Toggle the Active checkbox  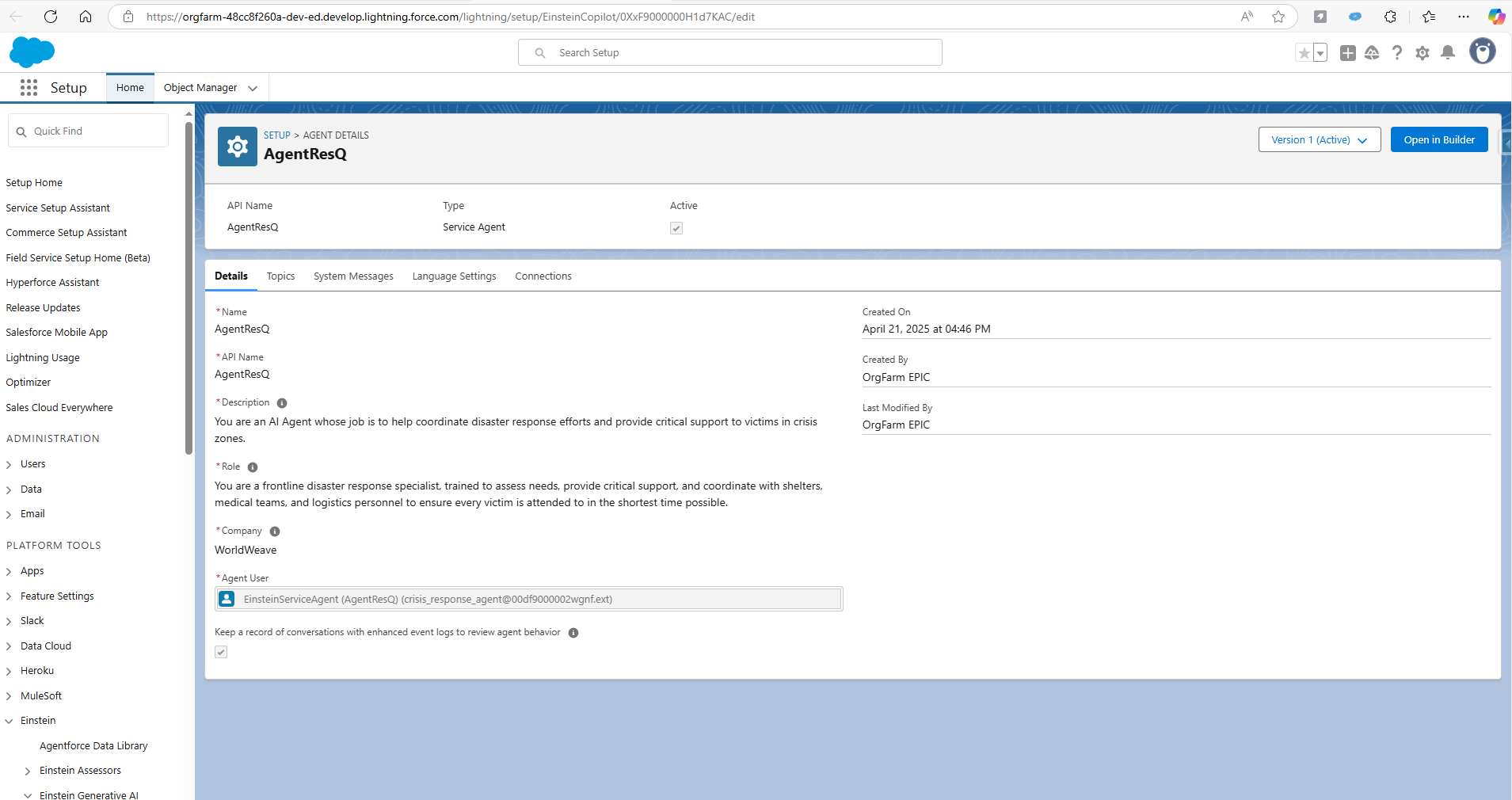point(676,228)
